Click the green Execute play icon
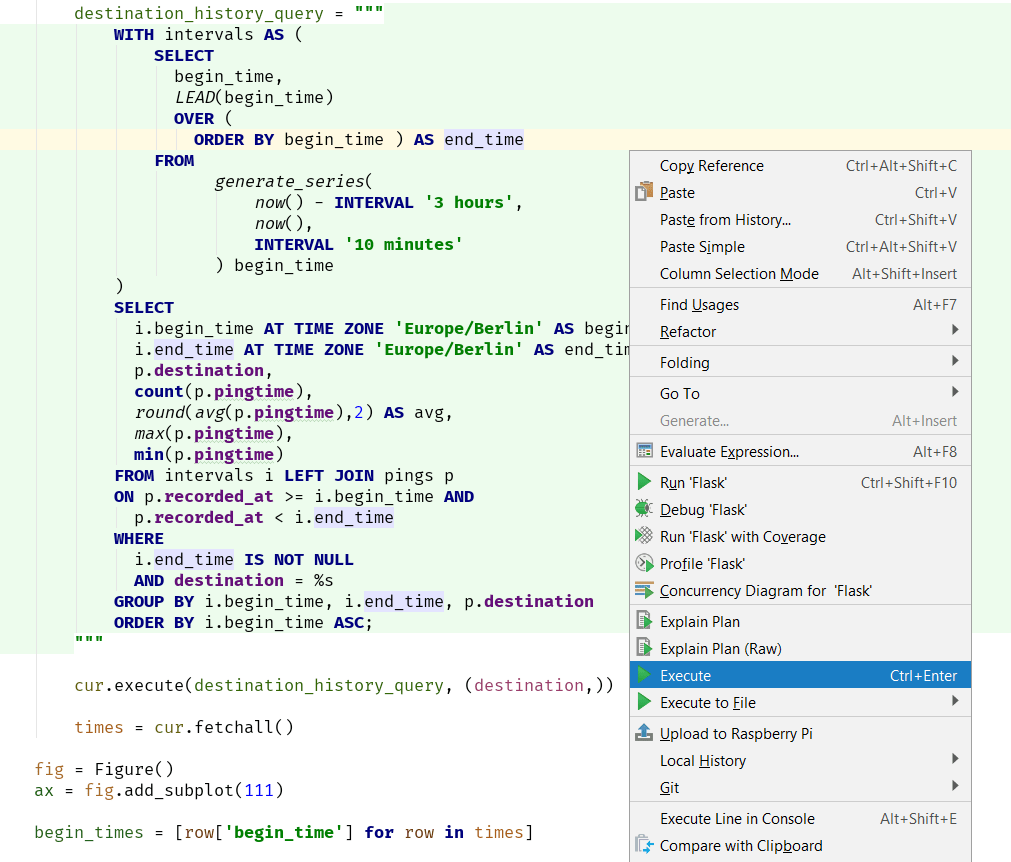1011x862 pixels. click(x=643, y=675)
